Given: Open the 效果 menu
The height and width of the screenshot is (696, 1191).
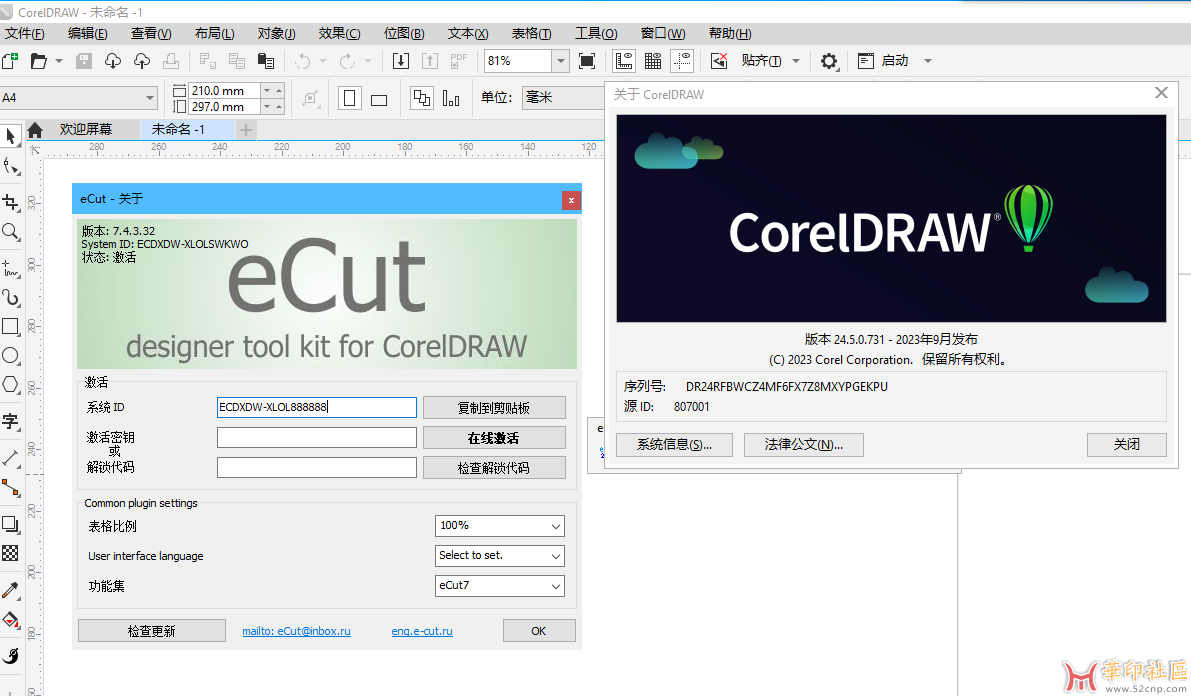Looking at the screenshot, I should (340, 33).
